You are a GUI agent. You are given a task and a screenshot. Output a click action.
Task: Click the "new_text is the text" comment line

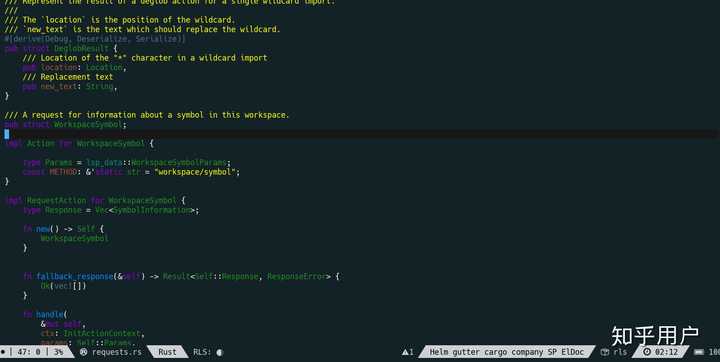click(x=142, y=29)
